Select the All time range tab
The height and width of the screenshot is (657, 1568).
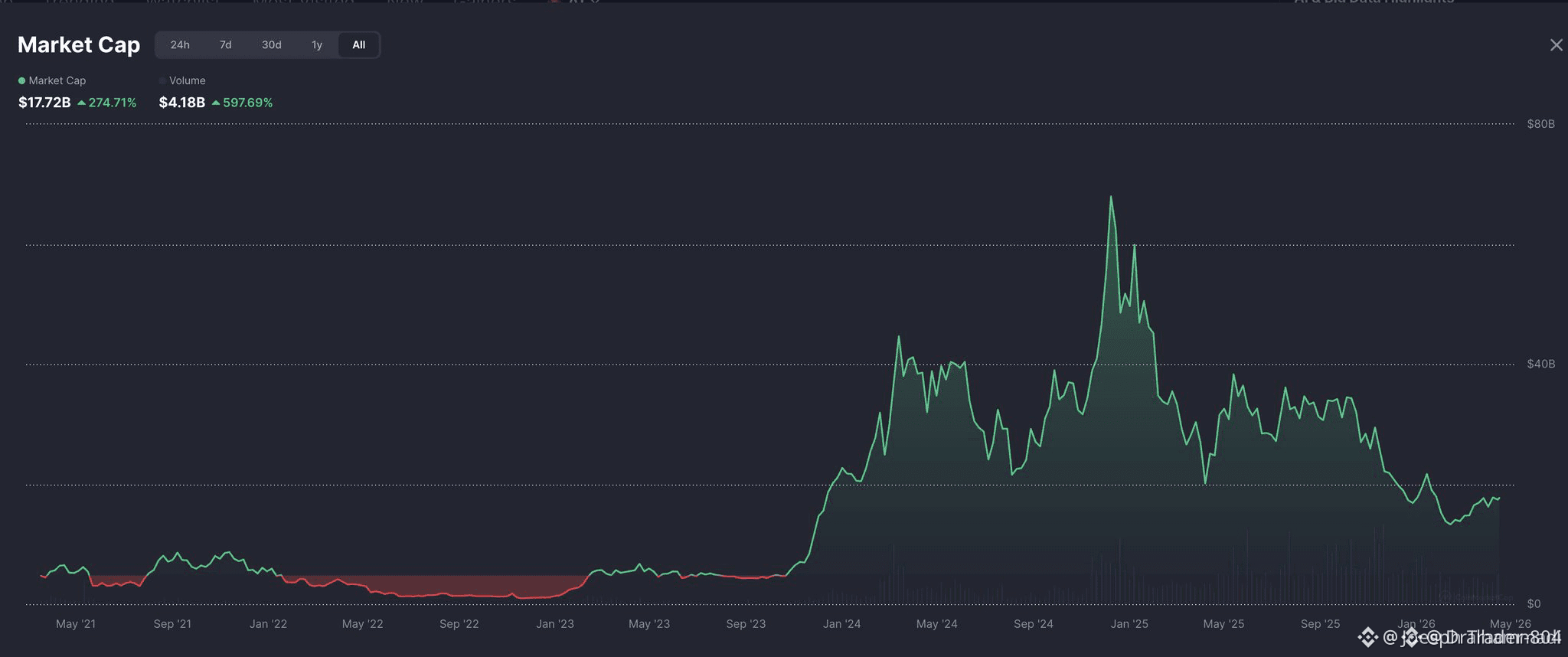[359, 45]
